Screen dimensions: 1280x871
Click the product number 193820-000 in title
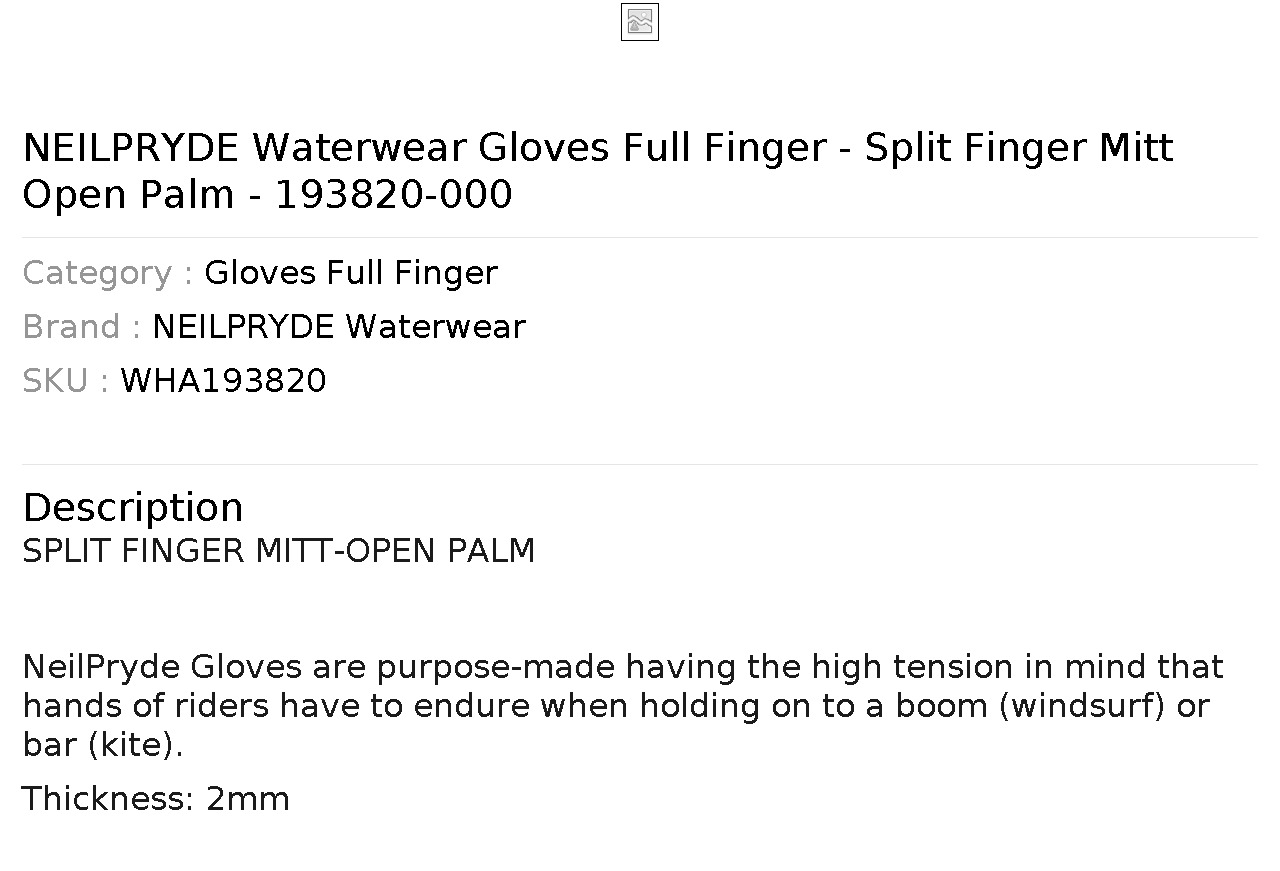pos(394,195)
